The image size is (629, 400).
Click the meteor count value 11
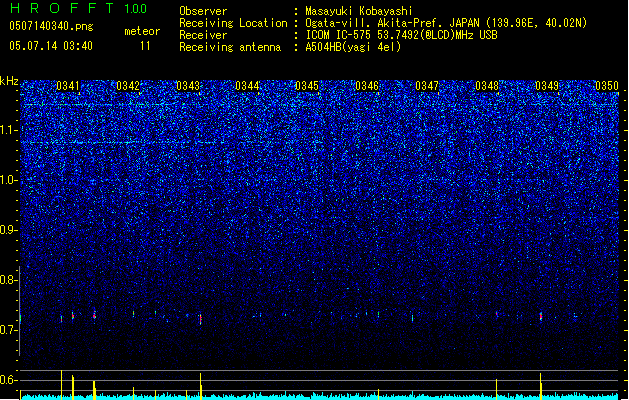(x=145, y=46)
